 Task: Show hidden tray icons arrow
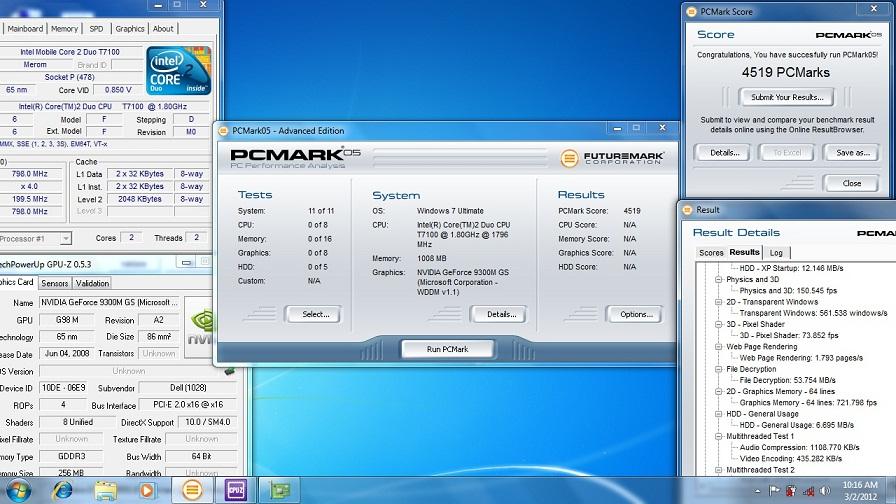pos(758,491)
